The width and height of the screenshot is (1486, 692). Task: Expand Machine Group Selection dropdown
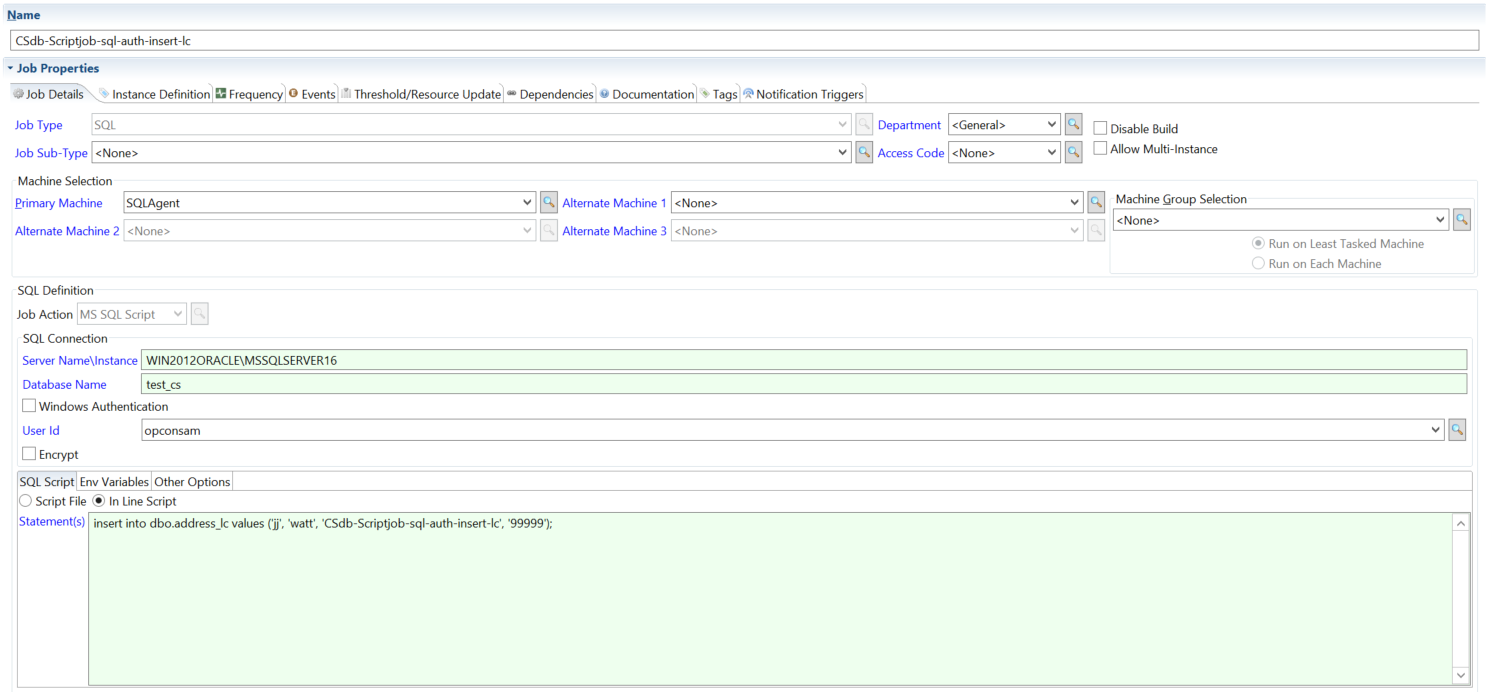(1441, 220)
